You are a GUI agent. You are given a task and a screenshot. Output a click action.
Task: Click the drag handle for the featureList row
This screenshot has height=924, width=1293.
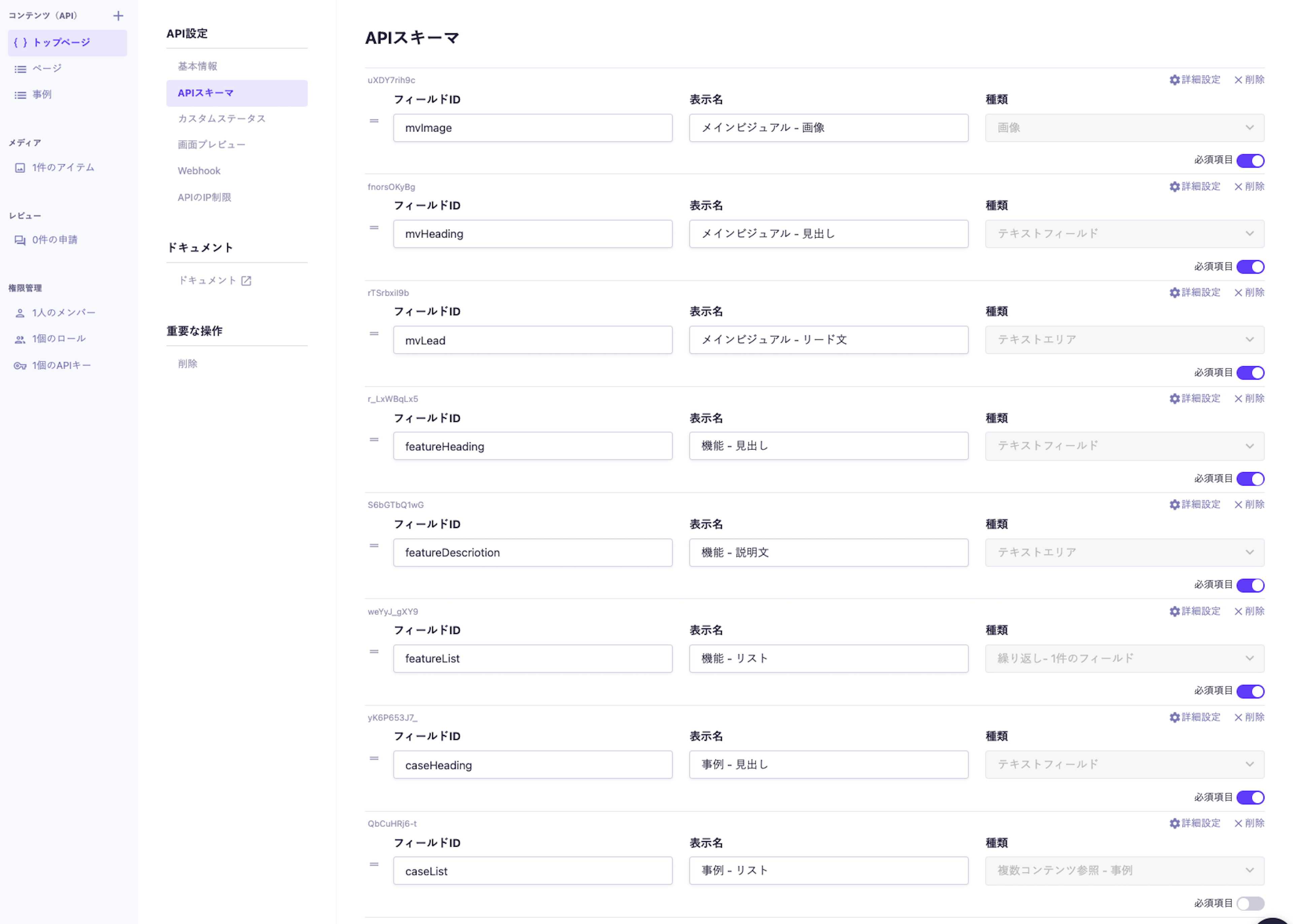pos(374,652)
